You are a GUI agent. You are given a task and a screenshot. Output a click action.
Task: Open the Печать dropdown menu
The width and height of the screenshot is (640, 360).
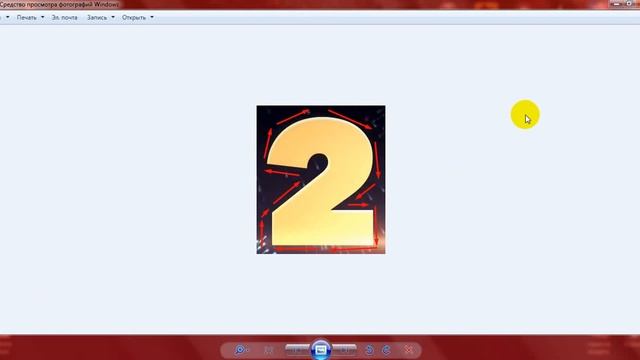point(30,18)
